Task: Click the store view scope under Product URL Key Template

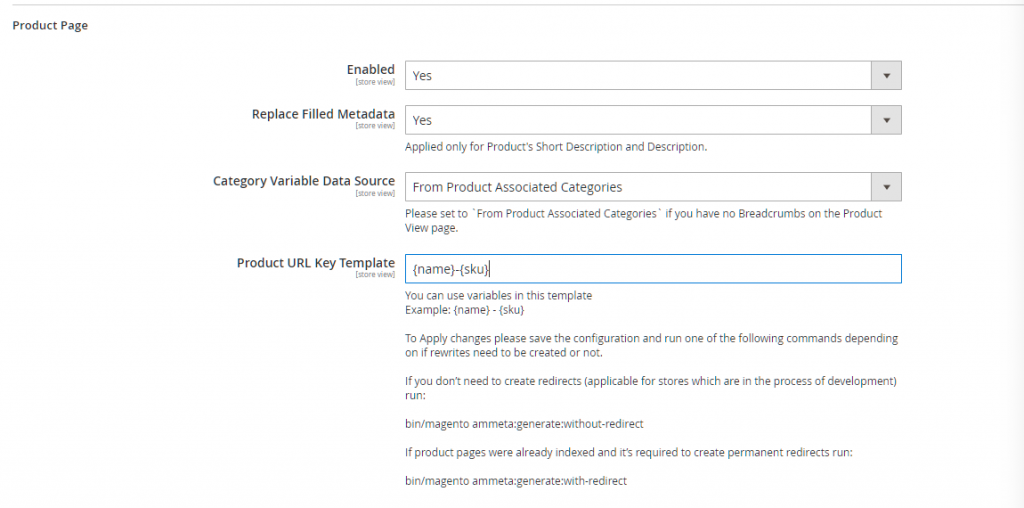Action: [x=375, y=275]
